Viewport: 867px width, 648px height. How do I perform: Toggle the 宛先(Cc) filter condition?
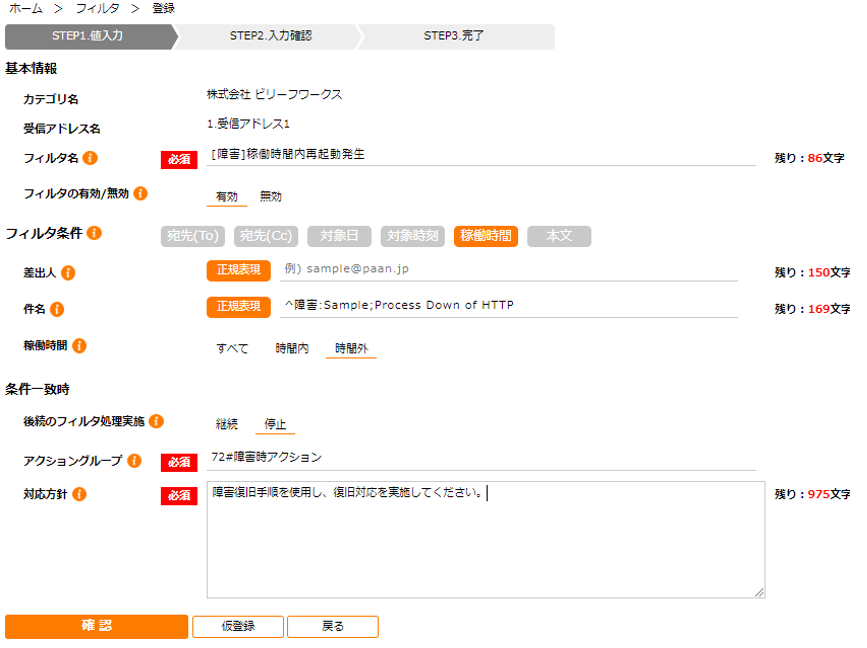coord(266,236)
